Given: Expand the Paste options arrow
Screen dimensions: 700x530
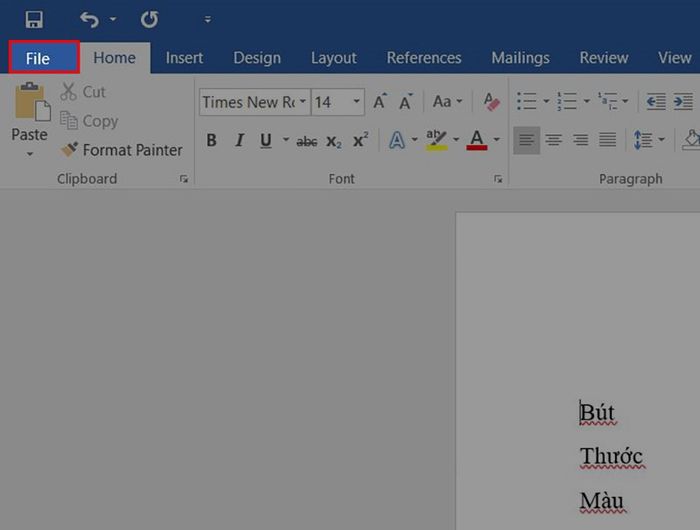Looking at the screenshot, I should 29,154.
